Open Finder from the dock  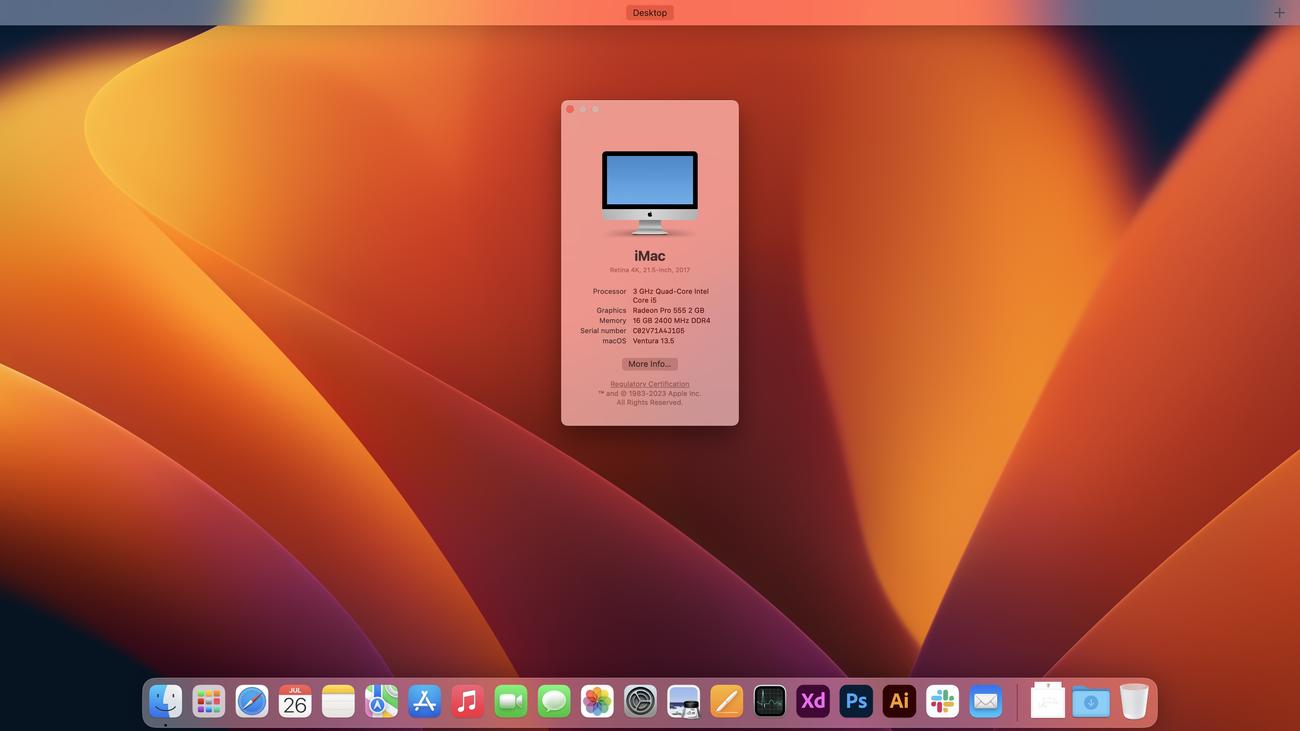click(165, 701)
